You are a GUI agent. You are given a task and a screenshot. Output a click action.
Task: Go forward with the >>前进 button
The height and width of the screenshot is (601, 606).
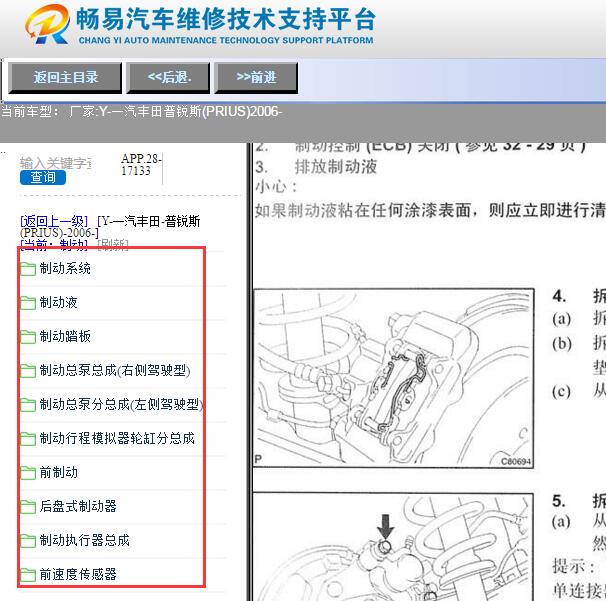click(256, 78)
